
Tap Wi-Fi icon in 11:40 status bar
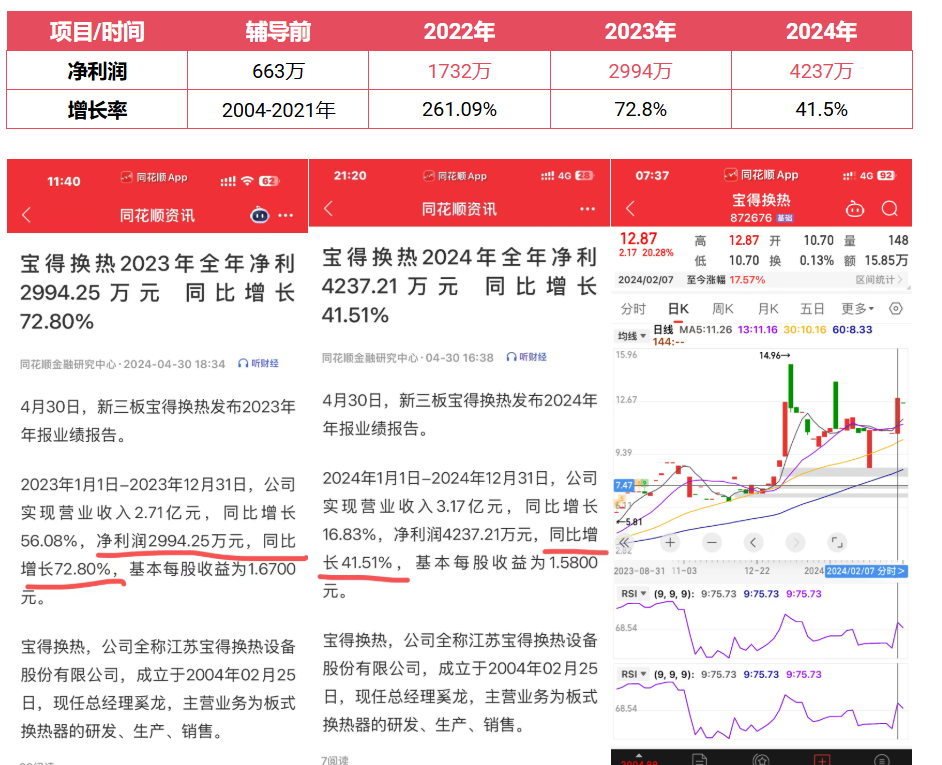click(x=247, y=181)
